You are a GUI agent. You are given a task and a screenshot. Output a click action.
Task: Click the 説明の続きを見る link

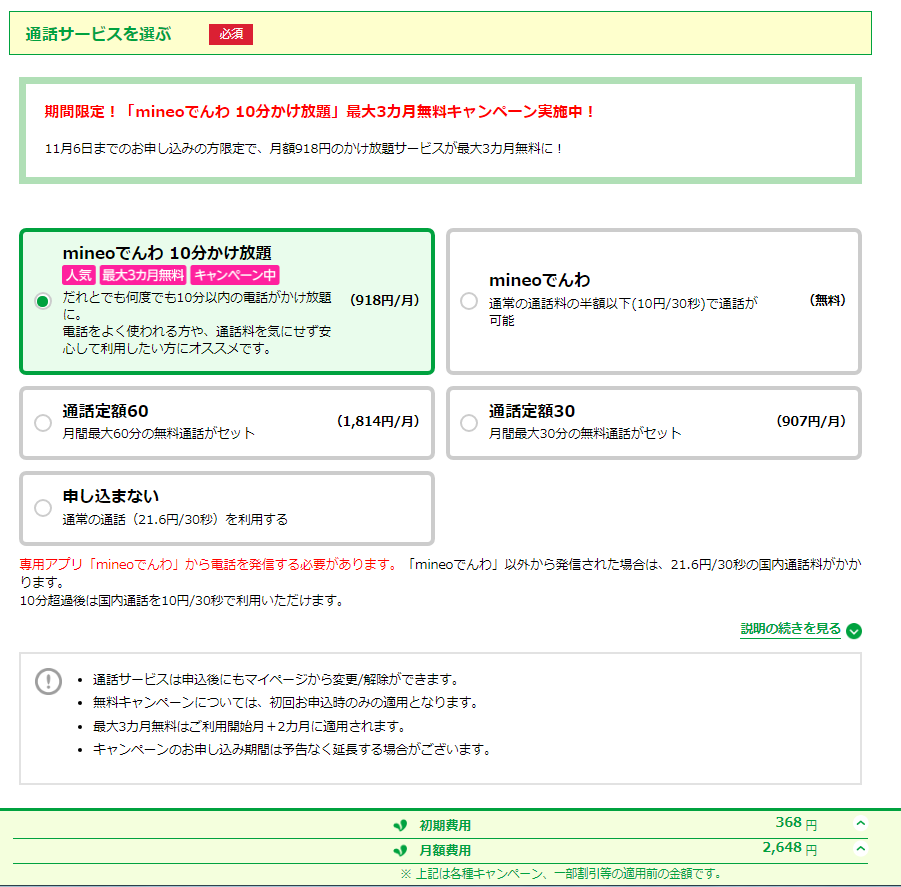790,629
